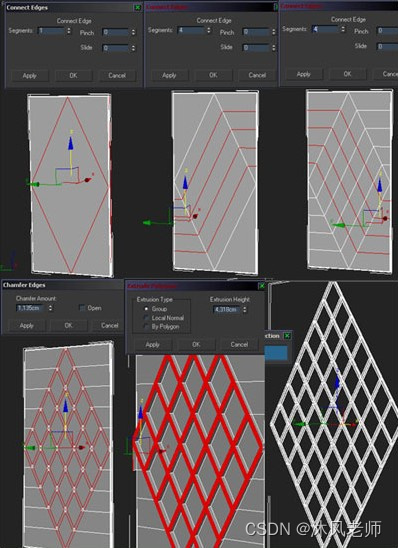Viewport: 398px width, 548px height.
Task: Click Cancel in Chamfer Edges dialog
Action: (x=110, y=325)
